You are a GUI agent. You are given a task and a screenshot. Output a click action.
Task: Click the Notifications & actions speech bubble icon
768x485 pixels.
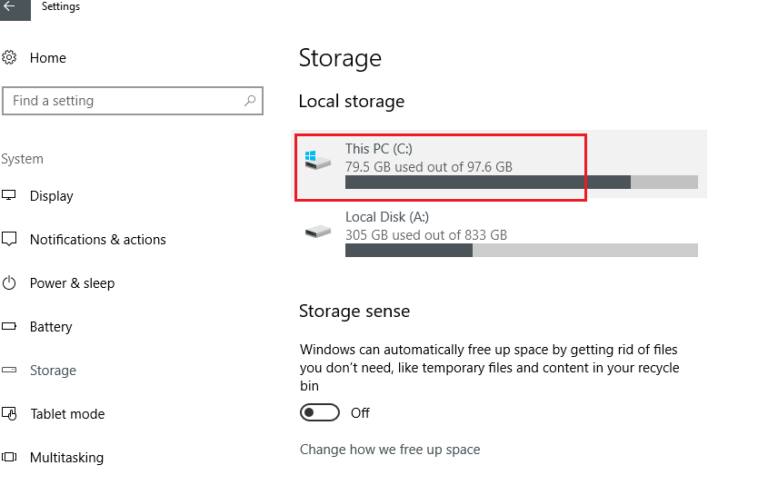pyautogui.click(x=10, y=240)
